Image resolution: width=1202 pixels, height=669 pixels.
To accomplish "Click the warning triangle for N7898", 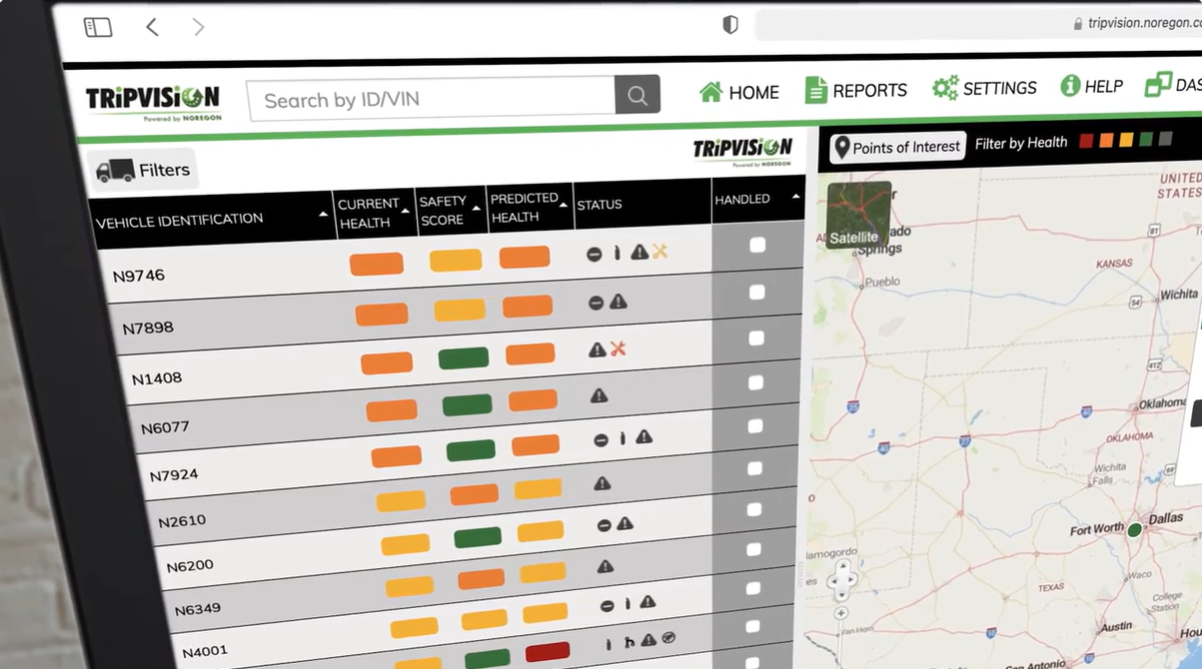I will click(619, 301).
